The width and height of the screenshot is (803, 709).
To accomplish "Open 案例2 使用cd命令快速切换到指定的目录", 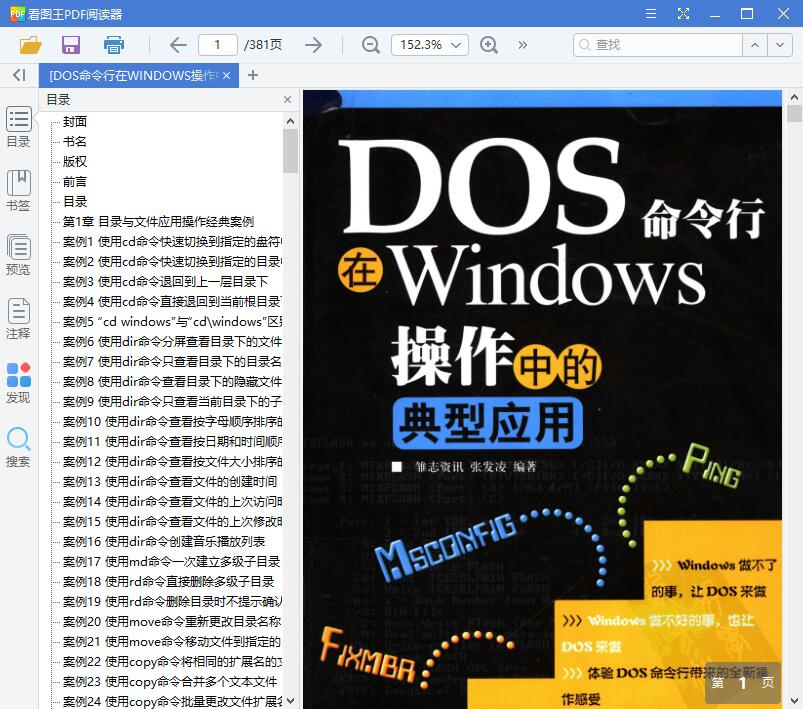I will [x=172, y=261].
